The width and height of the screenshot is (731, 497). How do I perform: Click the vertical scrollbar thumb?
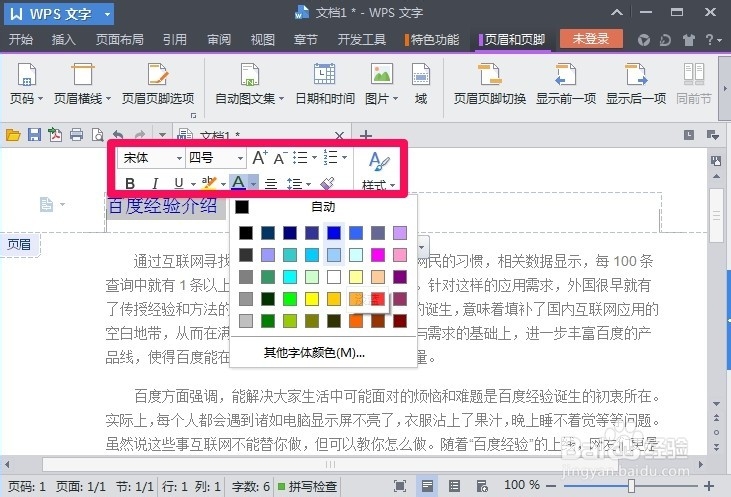click(x=716, y=215)
